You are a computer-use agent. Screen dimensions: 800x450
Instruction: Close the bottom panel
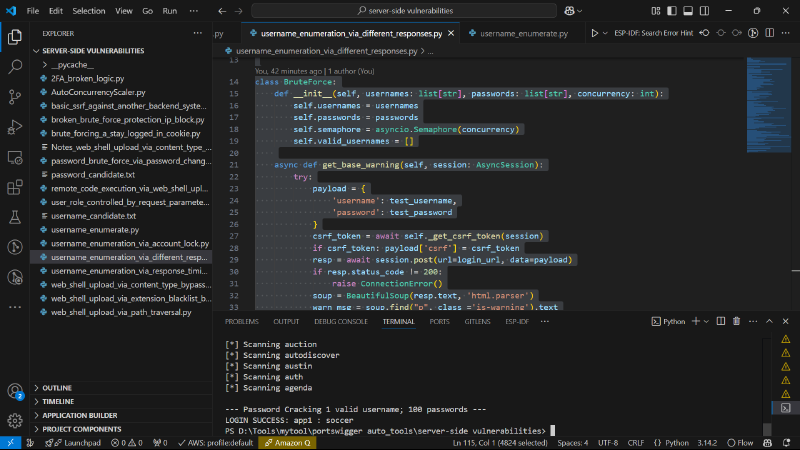(786, 321)
